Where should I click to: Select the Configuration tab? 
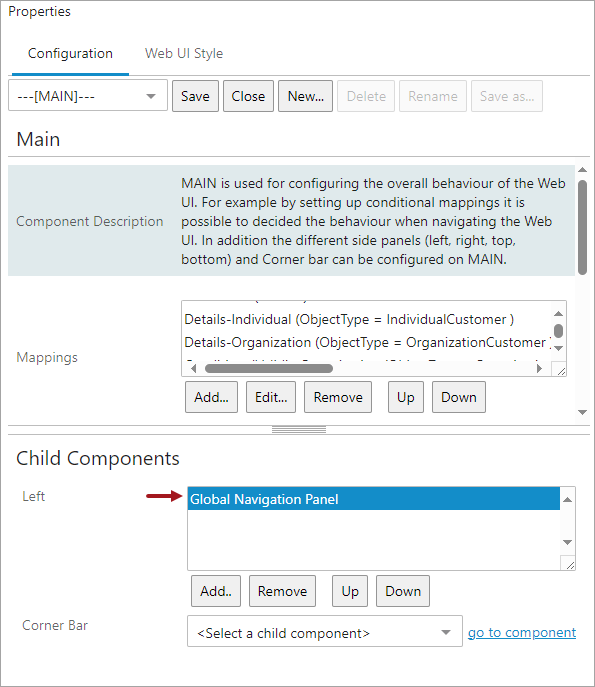click(70, 53)
